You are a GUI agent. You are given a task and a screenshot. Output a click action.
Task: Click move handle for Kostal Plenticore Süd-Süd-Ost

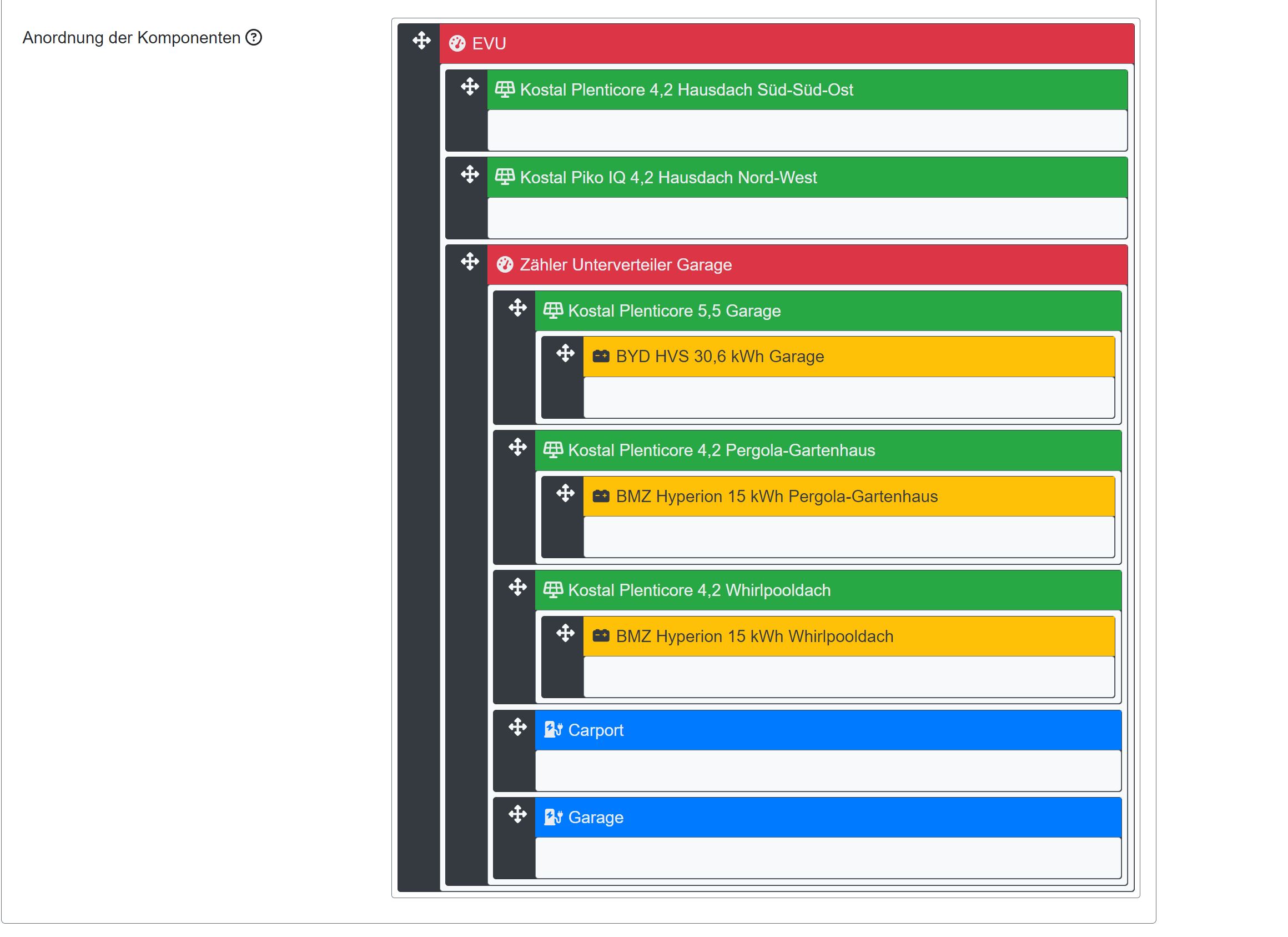470,87
